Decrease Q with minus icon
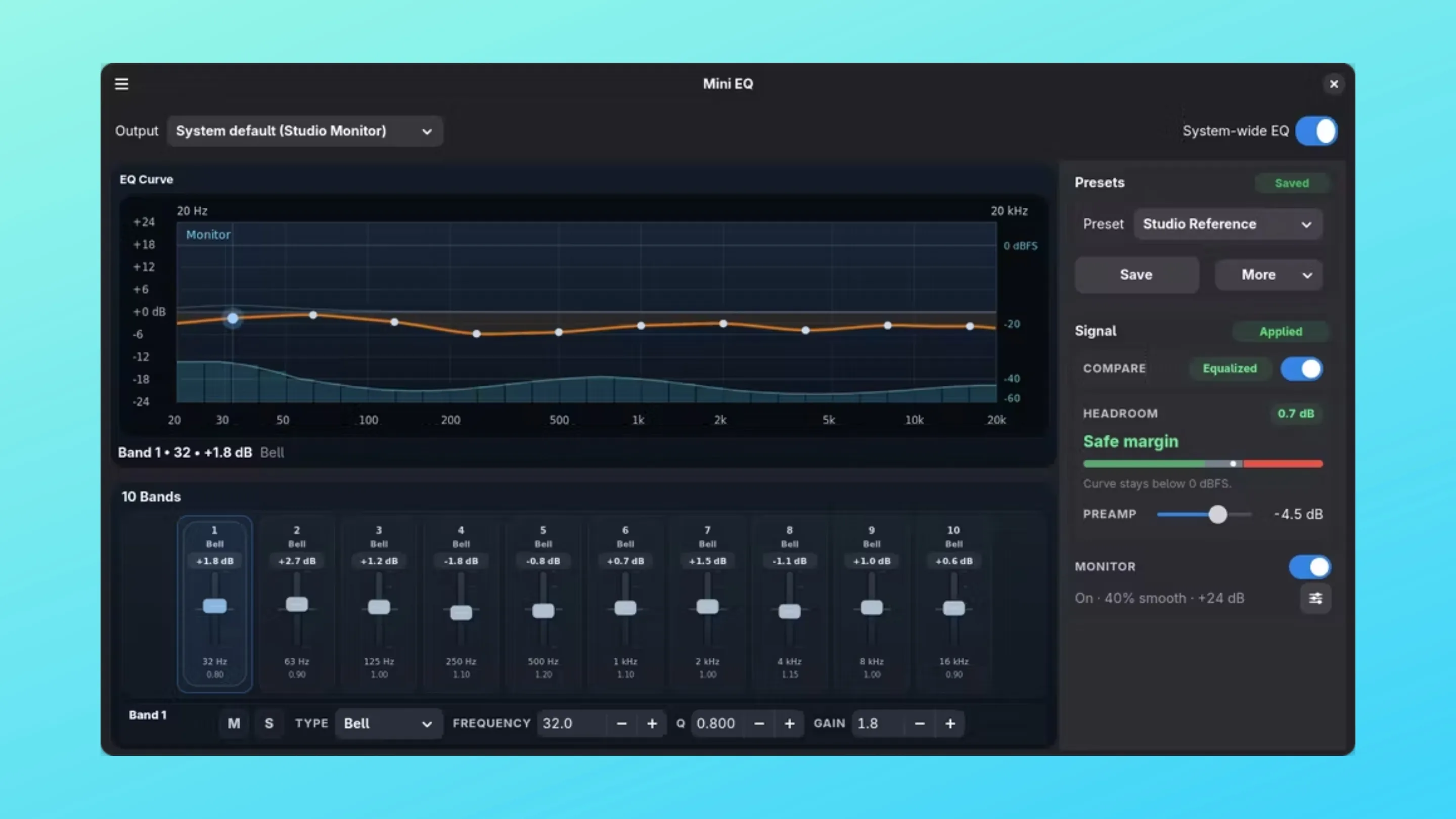The width and height of the screenshot is (1456, 819). [x=759, y=723]
